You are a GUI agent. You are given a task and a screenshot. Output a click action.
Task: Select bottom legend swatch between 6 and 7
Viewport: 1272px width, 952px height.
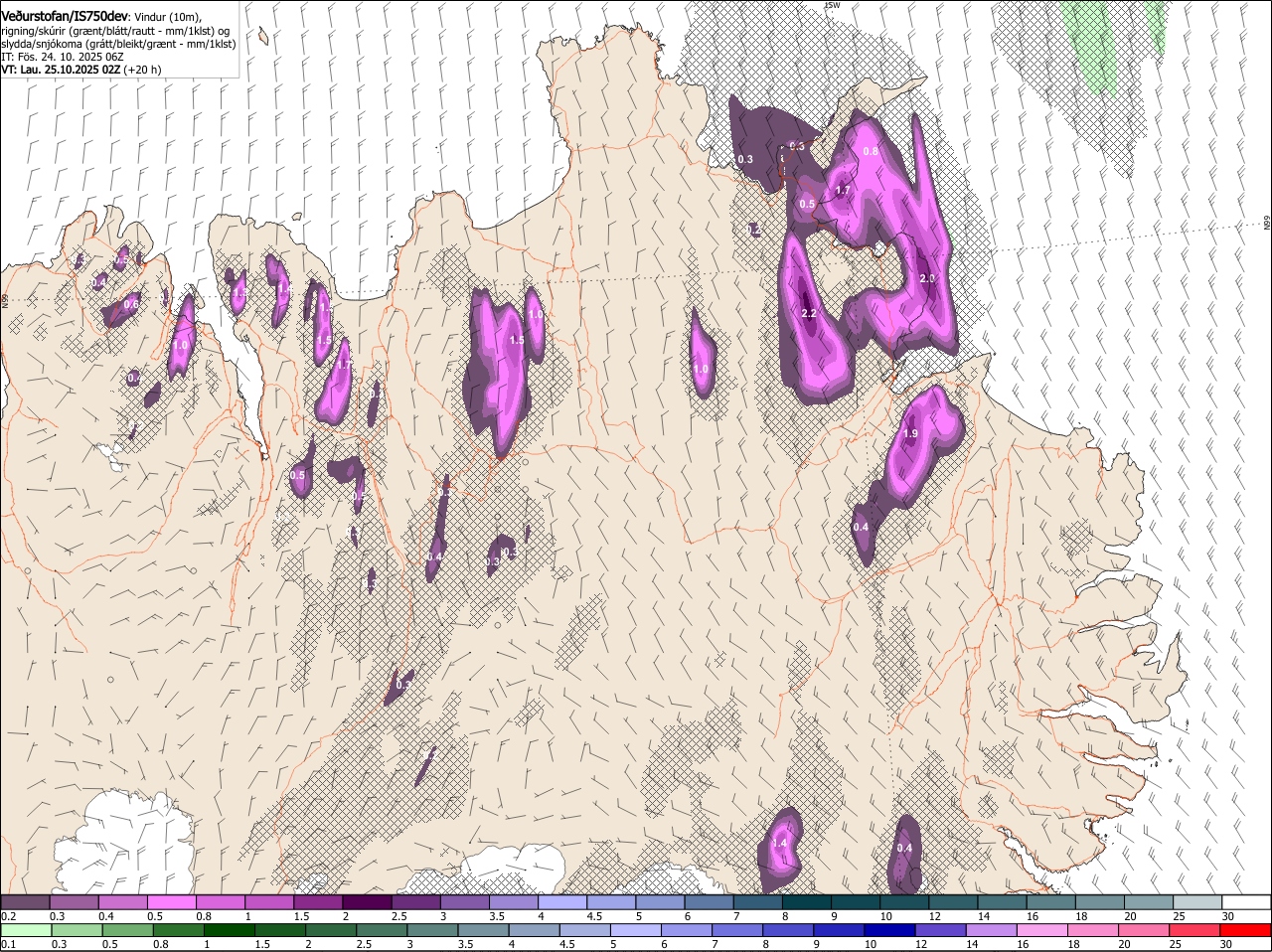tap(689, 930)
